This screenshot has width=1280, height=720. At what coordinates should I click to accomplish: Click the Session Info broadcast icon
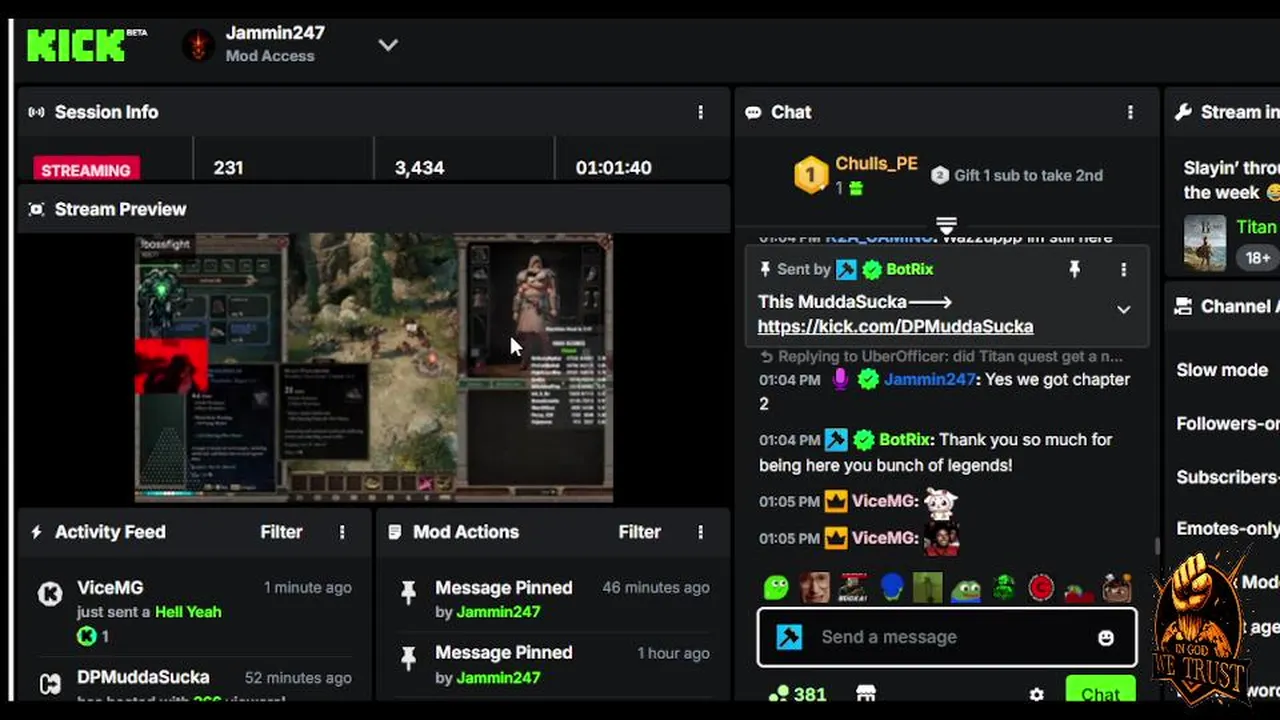click(x=37, y=112)
